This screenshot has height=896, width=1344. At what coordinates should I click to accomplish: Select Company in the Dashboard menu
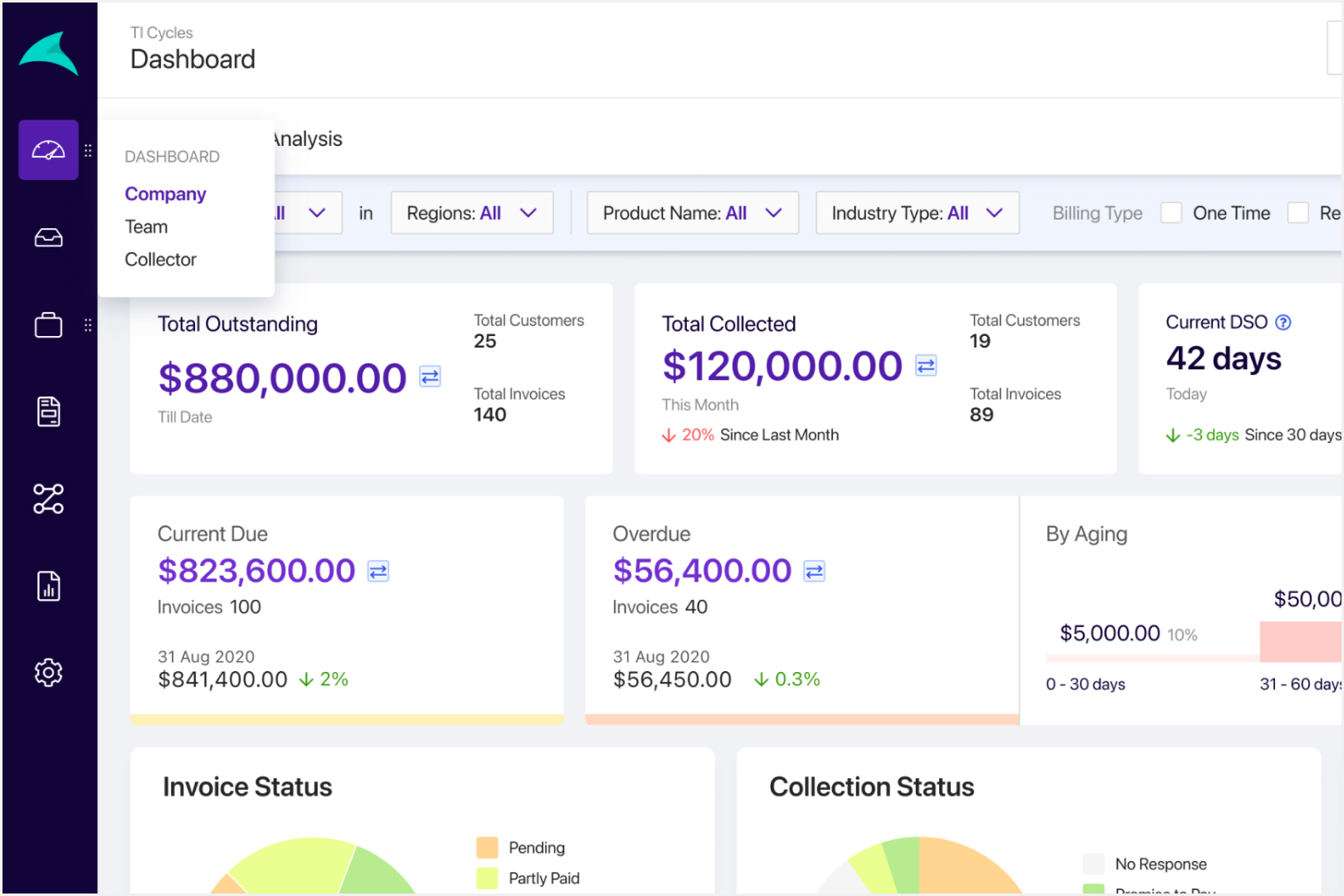tap(165, 194)
